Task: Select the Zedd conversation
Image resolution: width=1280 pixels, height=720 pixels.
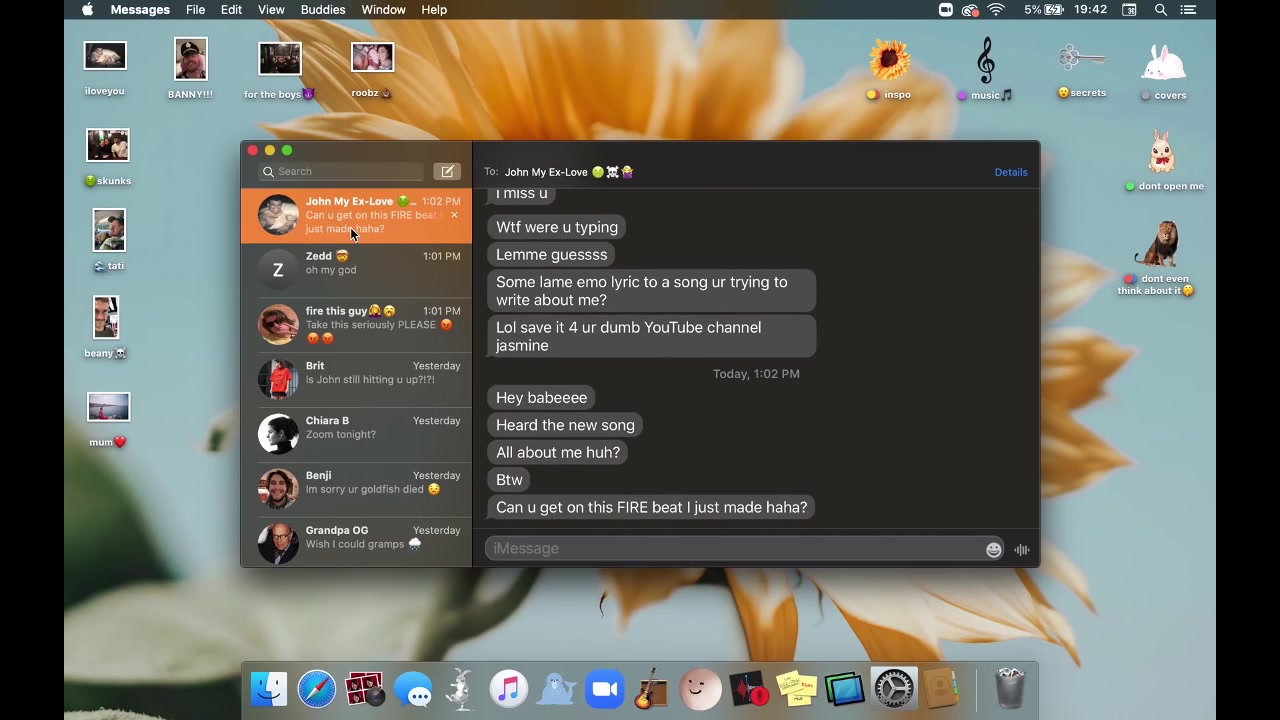Action: click(x=356, y=270)
